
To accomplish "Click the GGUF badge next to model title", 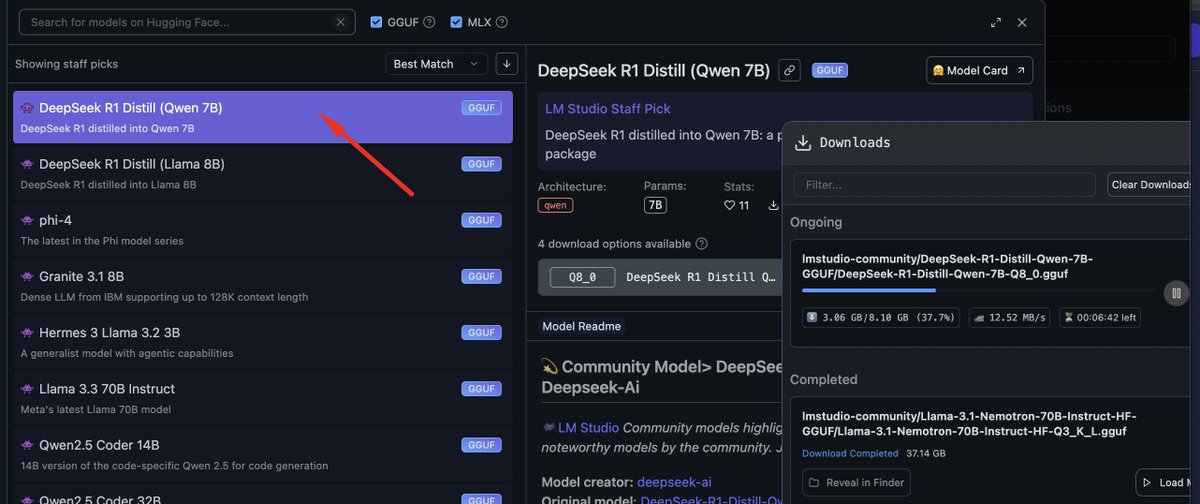I will coord(830,71).
